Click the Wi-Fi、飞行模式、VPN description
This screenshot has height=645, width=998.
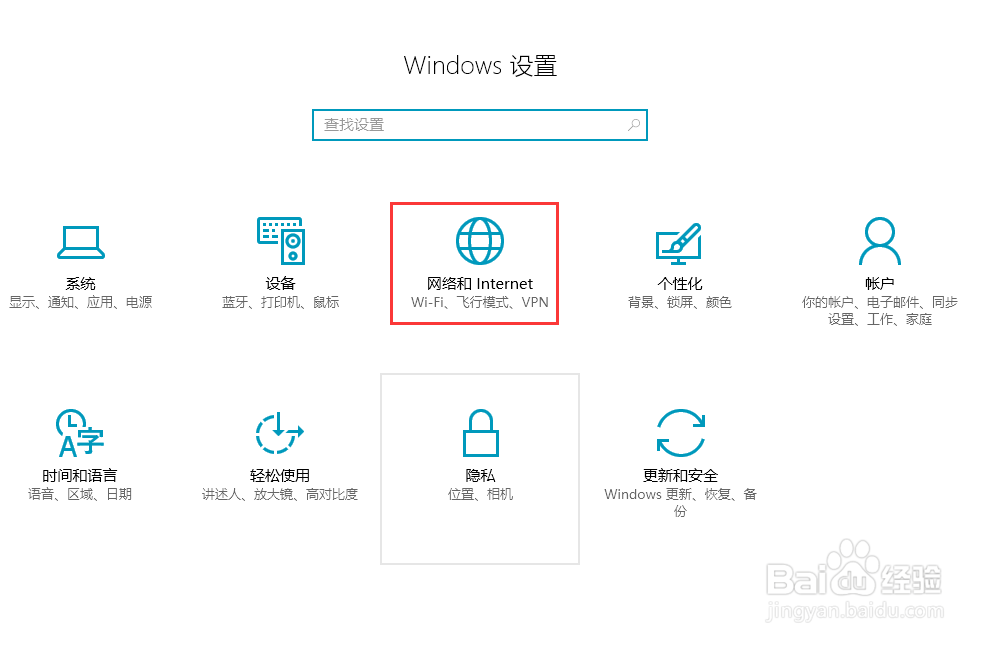(480, 302)
